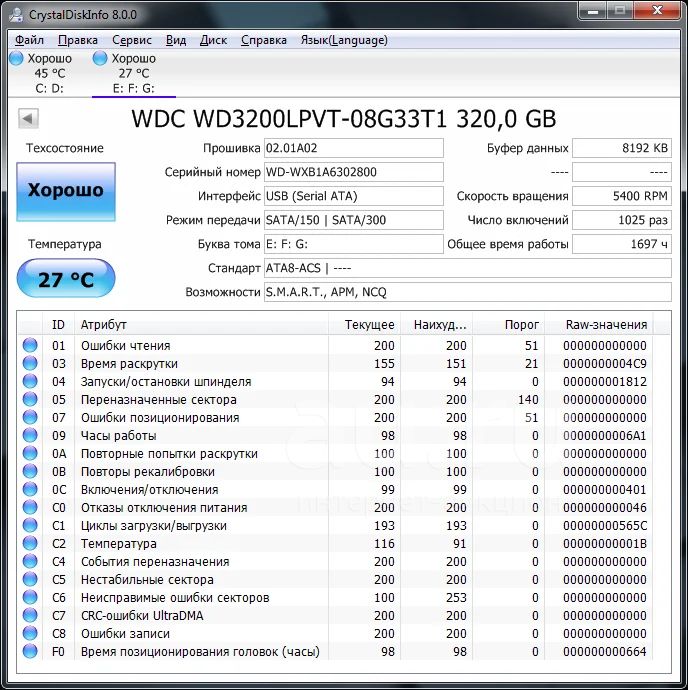The image size is (688, 690).
Task: Click the Интерфейс field USB (Serial ATA)
Action: click(x=353, y=196)
